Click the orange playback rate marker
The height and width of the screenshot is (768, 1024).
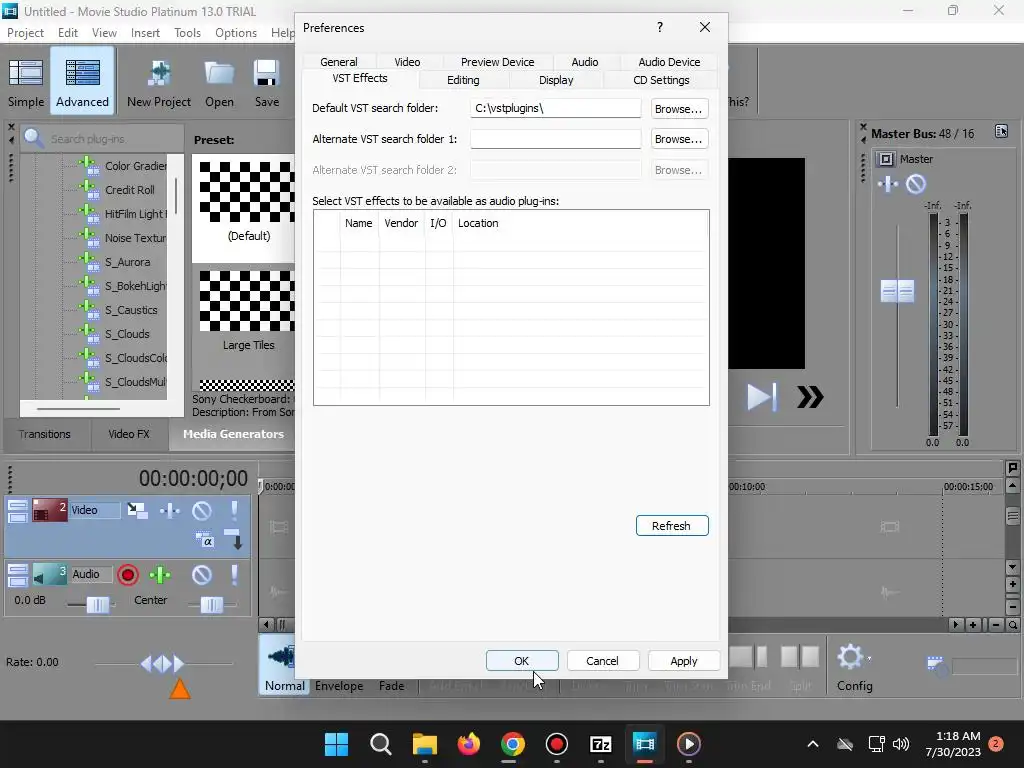coord(180,688)
